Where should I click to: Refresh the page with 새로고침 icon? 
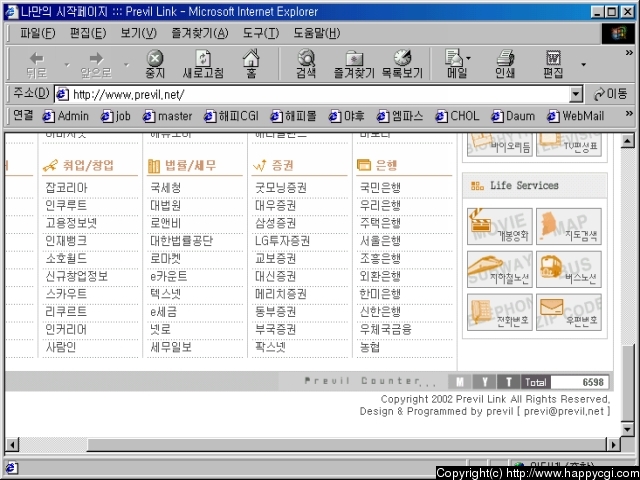tap(203, 64)
